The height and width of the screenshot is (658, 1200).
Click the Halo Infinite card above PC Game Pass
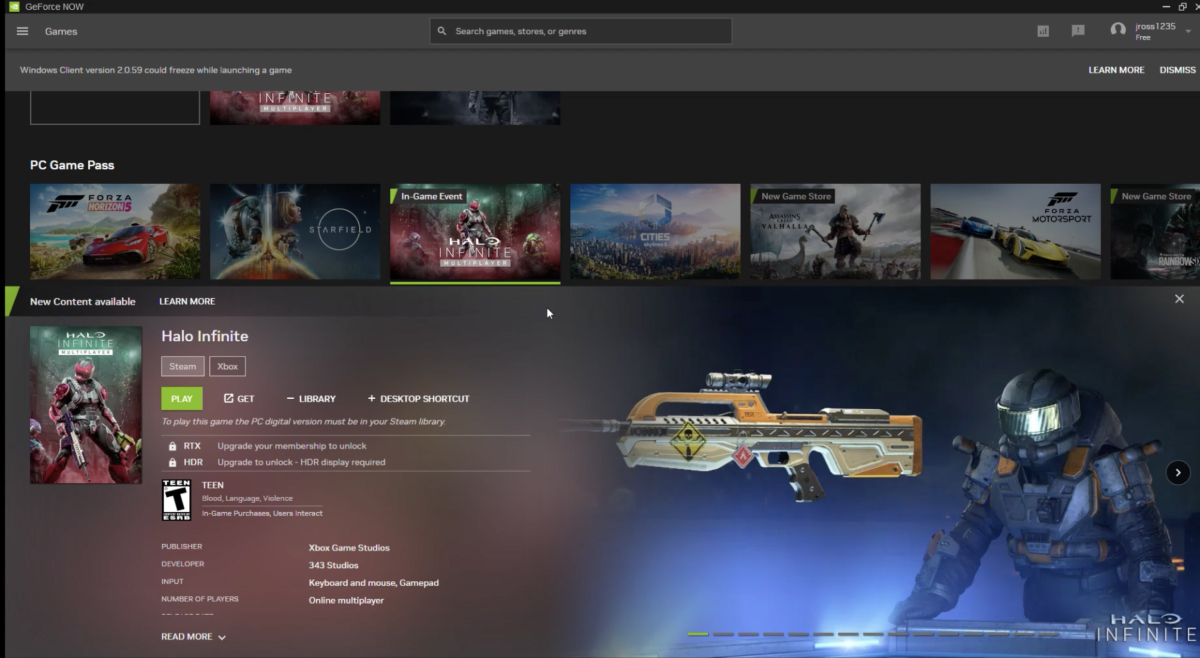click(x=295, y=108)
